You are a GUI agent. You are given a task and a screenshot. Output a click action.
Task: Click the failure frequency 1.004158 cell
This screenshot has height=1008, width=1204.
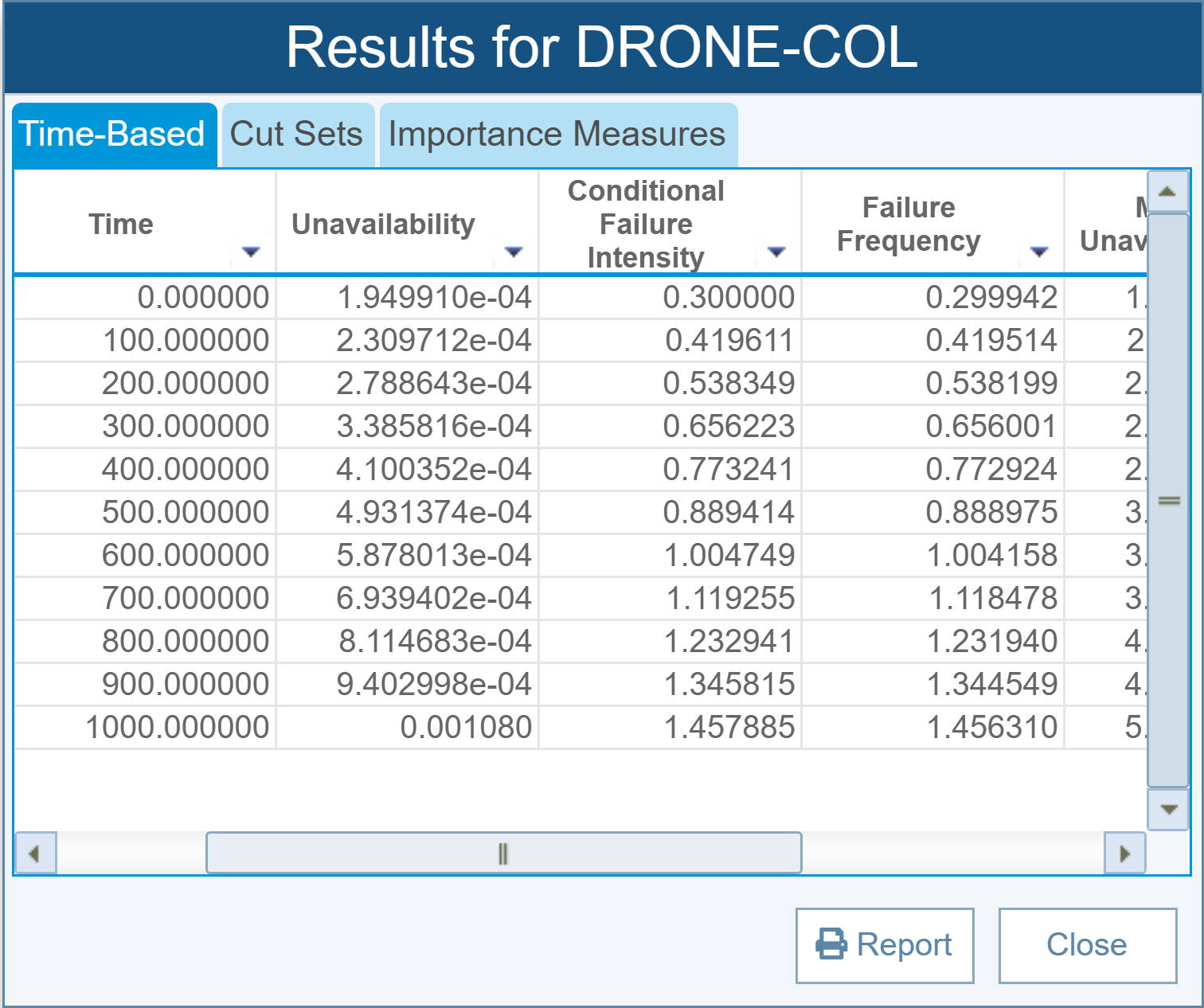[x=991, y=555]
